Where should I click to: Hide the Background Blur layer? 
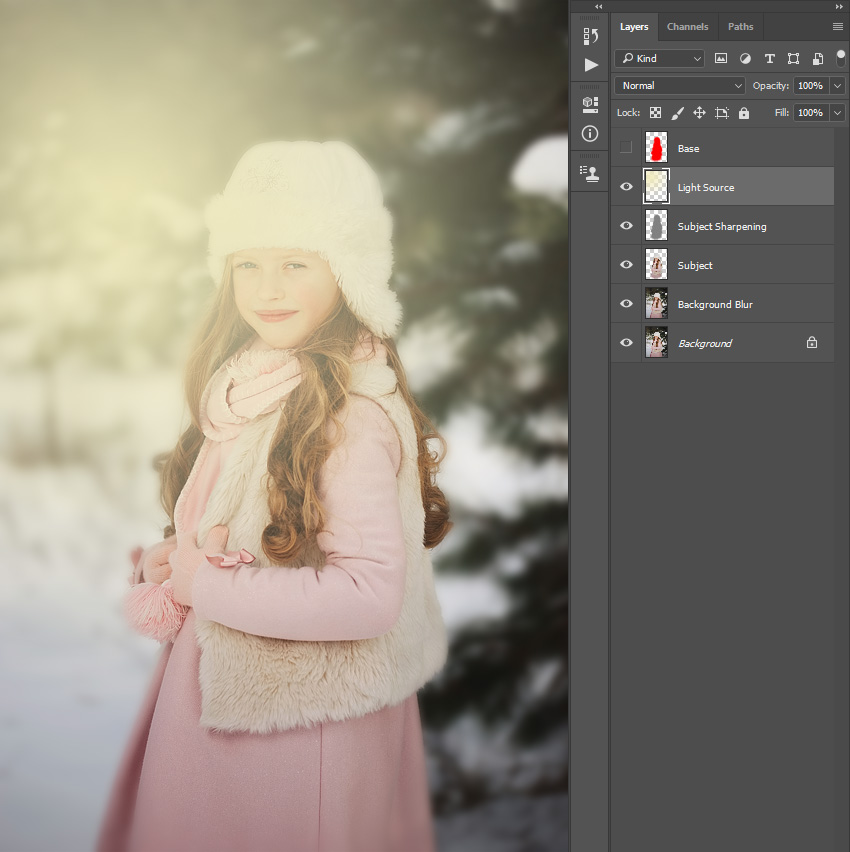click(626, 304)
